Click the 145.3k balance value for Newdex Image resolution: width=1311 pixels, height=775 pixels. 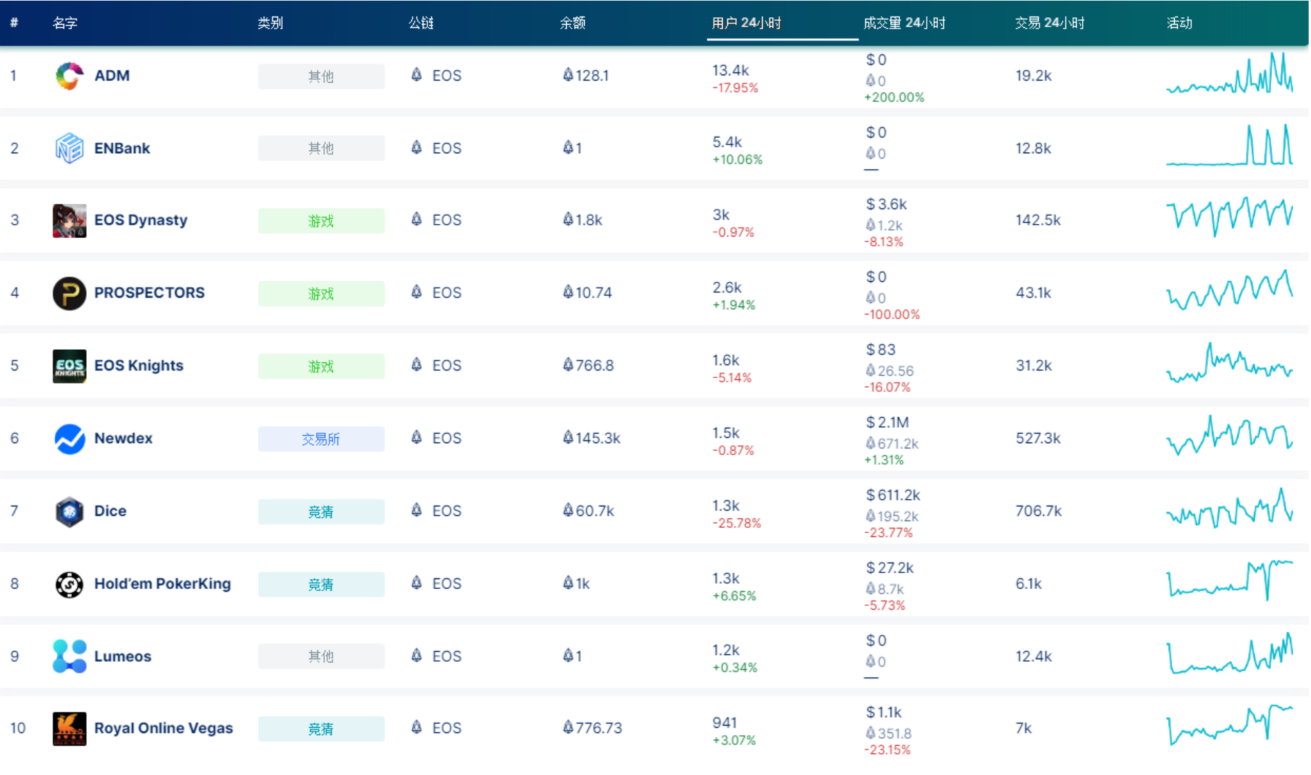591,438
